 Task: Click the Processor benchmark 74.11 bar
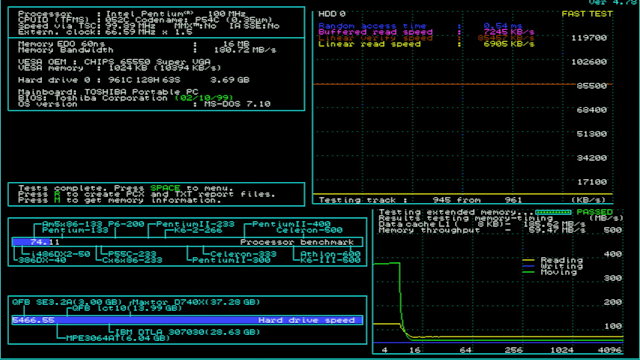click(x=187, y=242)
